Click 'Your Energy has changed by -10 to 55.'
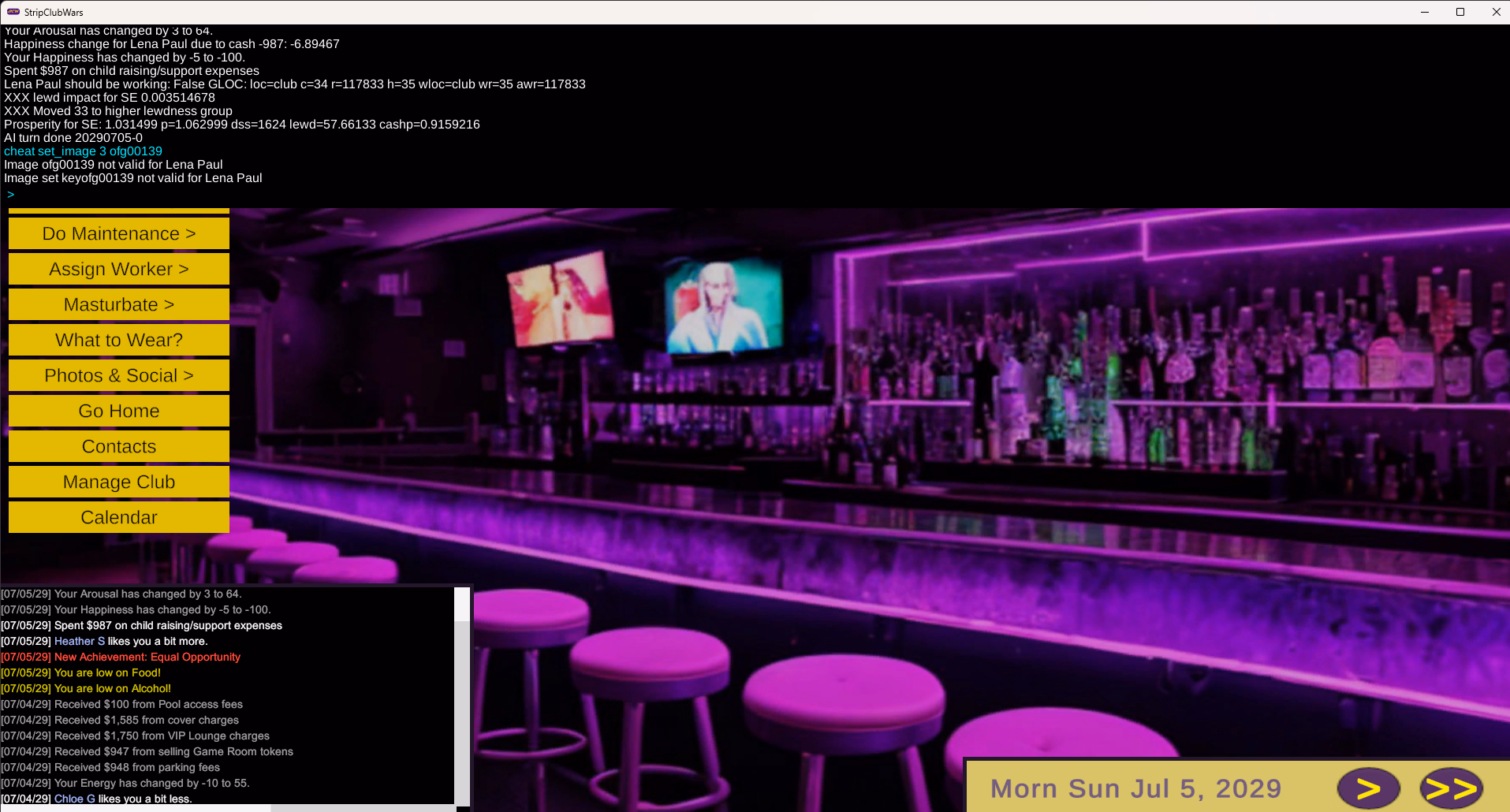The width and height of the screenshot is (1510, 812). [125, 783]
